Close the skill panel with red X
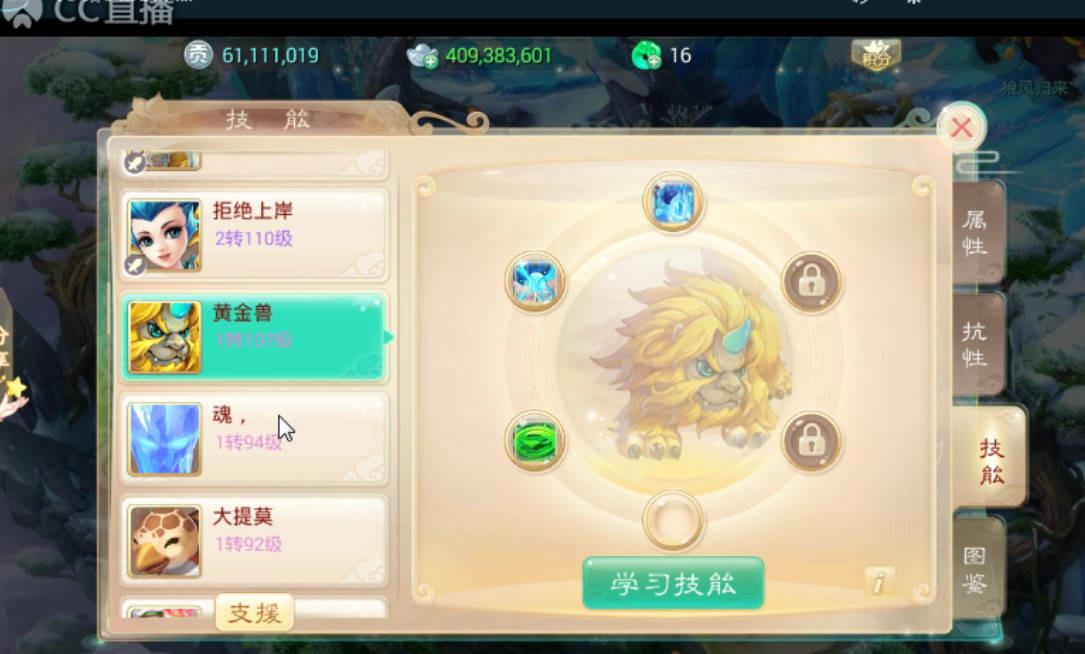This screenshot has width=1085, height=654. point(961,127)
